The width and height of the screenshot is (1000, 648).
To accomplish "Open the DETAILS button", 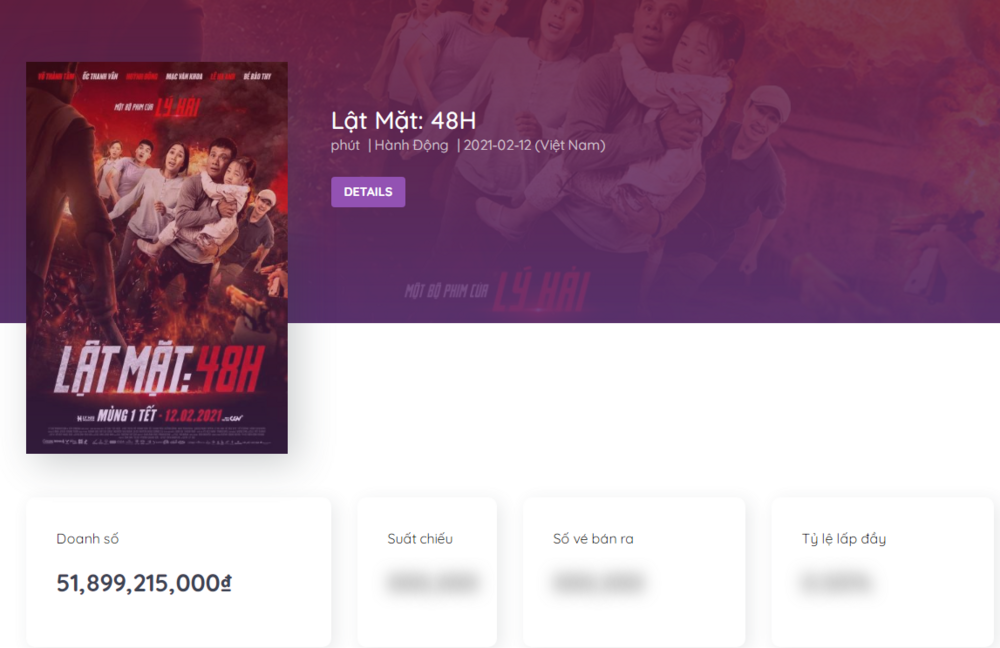I will click(368, 192).
